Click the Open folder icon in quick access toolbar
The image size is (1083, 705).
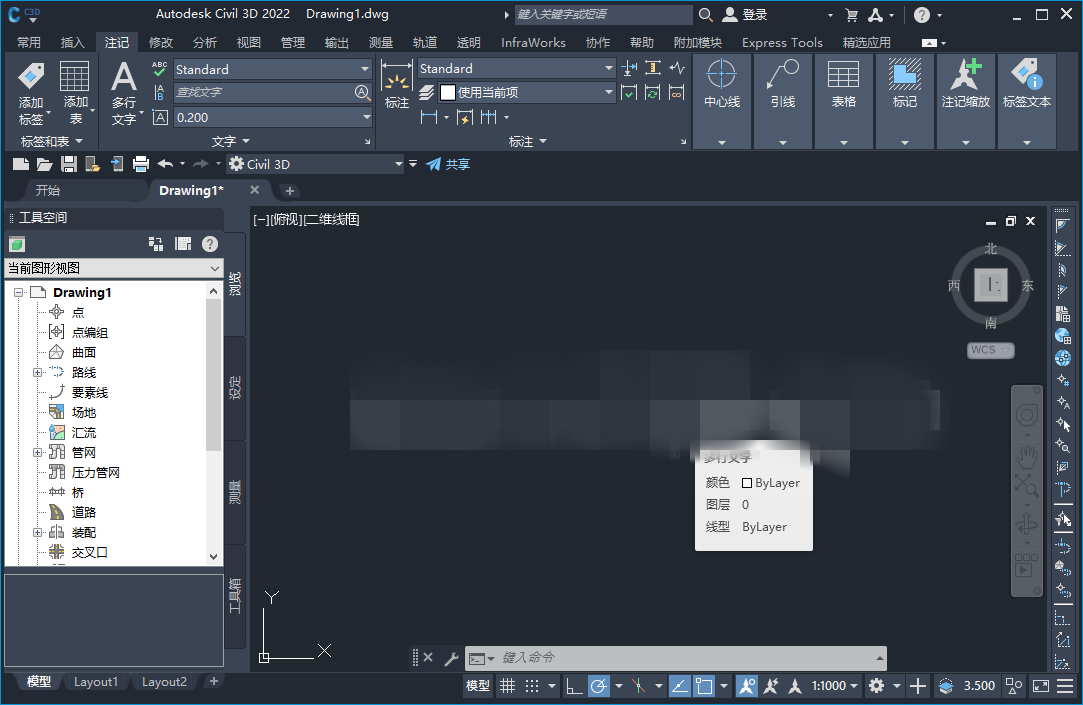pos(44,164)
